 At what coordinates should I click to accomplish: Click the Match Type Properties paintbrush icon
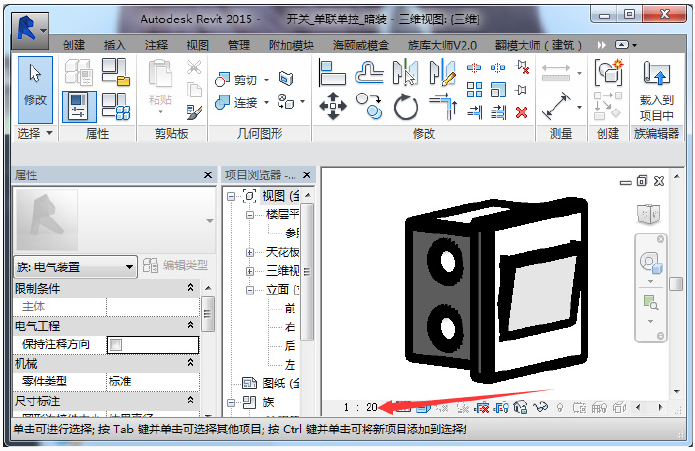coord(194,113)
